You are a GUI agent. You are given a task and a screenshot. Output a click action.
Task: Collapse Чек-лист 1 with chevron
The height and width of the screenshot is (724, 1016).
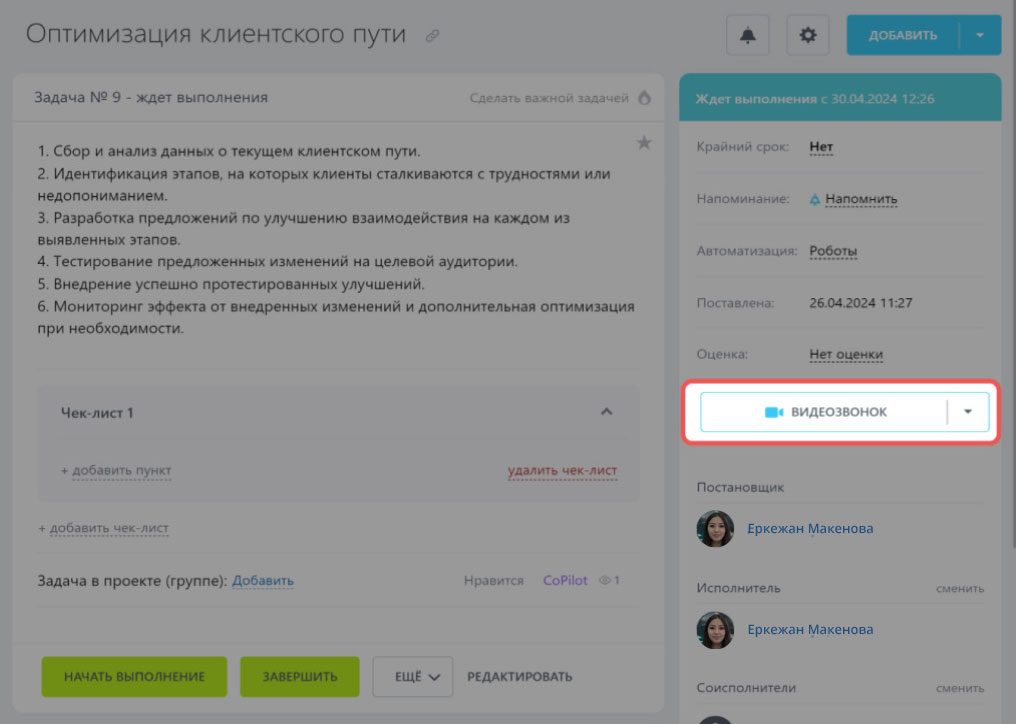click(x=606, y=411)
